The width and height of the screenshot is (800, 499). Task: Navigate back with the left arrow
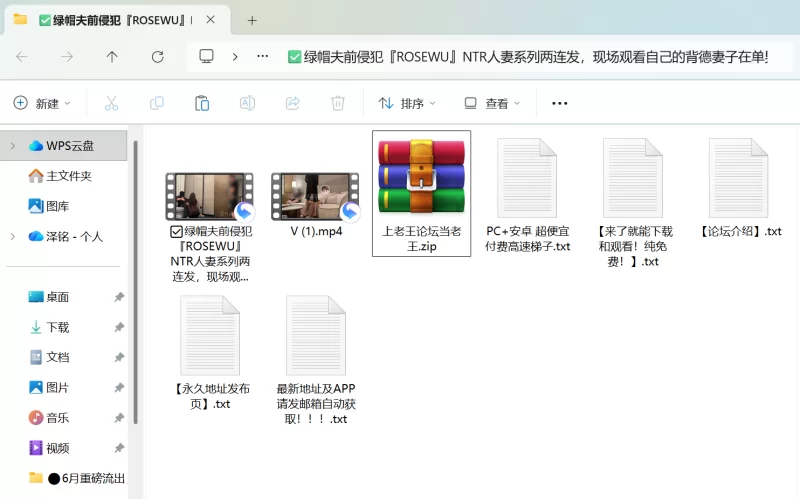tap(22, 57)
